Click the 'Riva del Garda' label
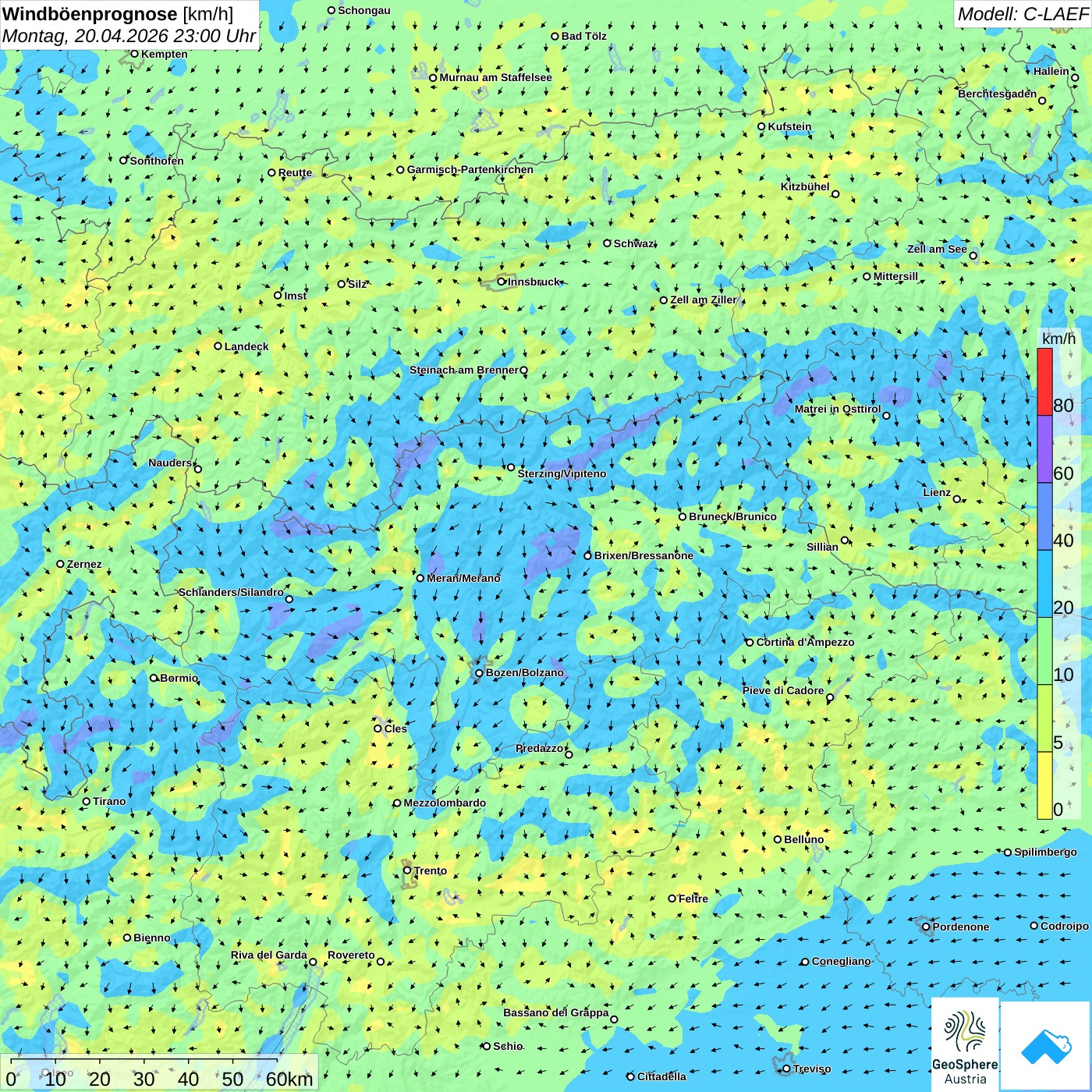Viewport: 1092px width, 1092px height. coord(268,955)
